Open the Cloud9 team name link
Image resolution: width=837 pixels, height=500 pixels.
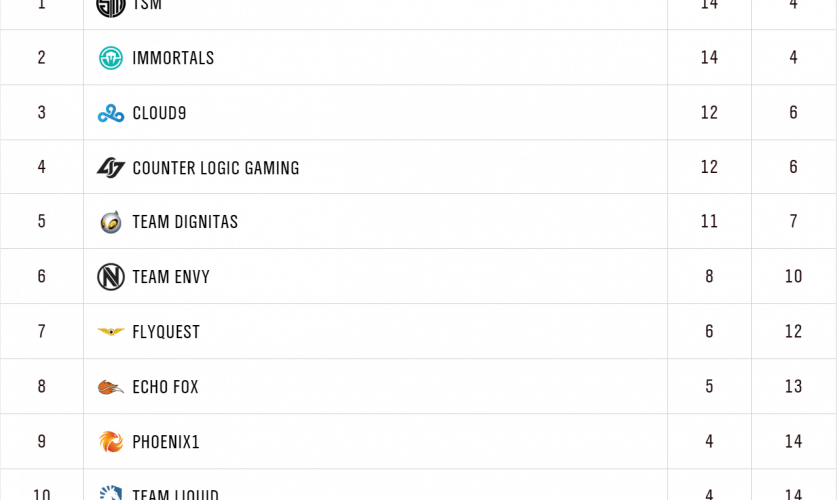tap(159, 113)
